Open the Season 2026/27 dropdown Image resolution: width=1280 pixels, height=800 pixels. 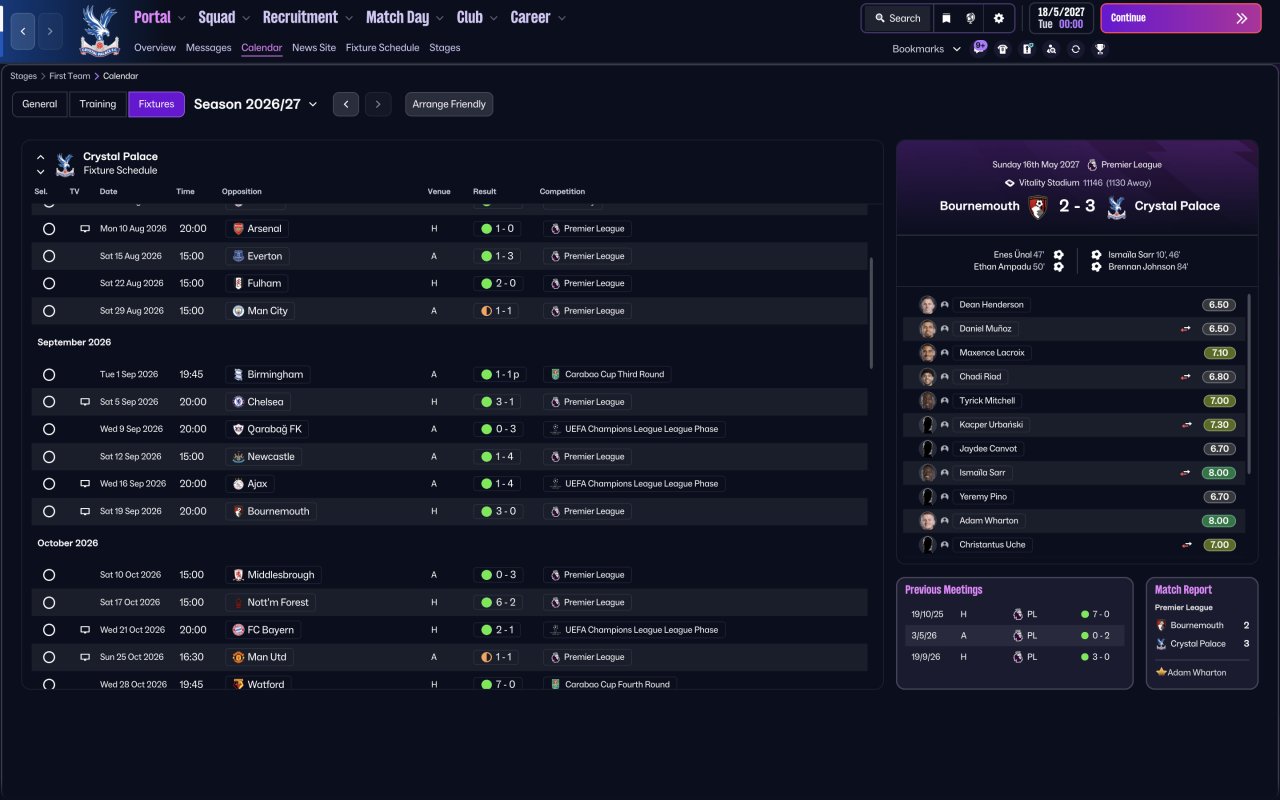(256, 104)
